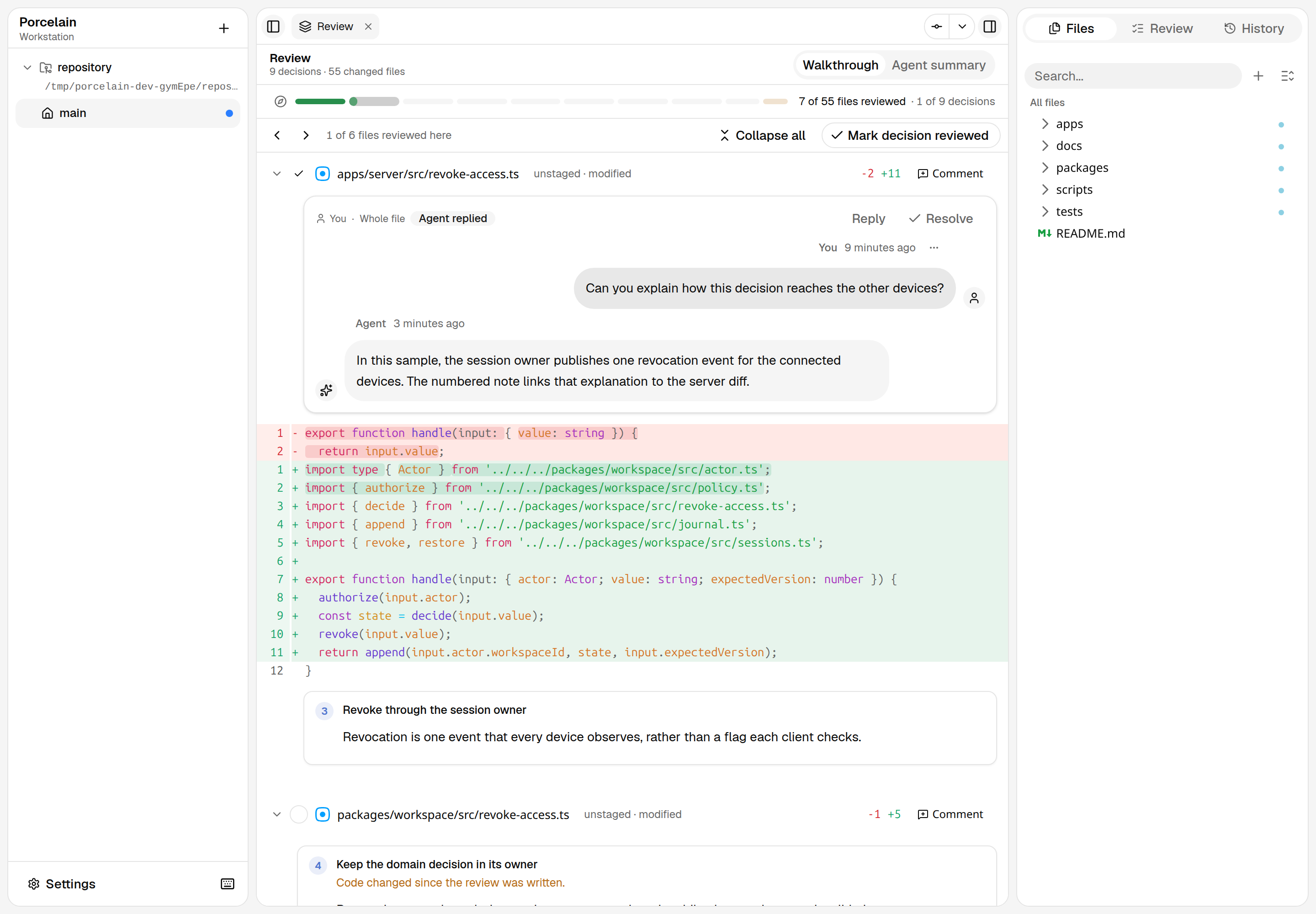Toggle the left sidebar panel icon

tap(273, 27)
